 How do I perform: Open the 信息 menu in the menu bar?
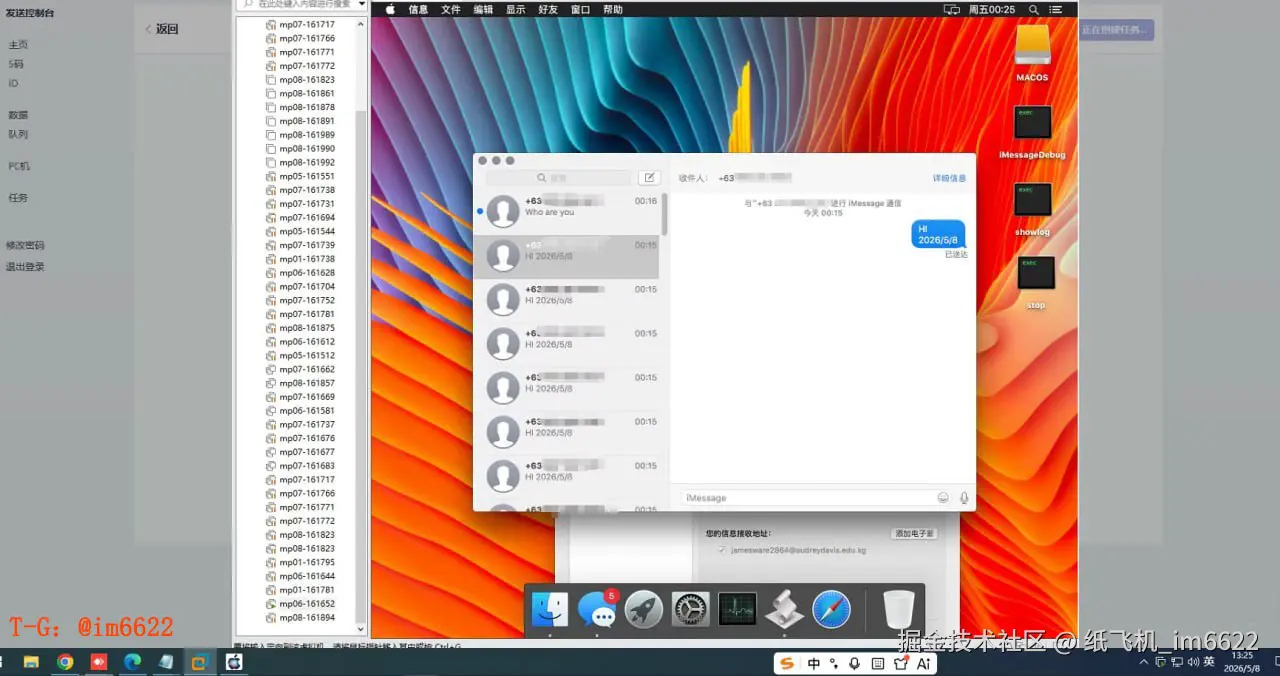[418, 9]
